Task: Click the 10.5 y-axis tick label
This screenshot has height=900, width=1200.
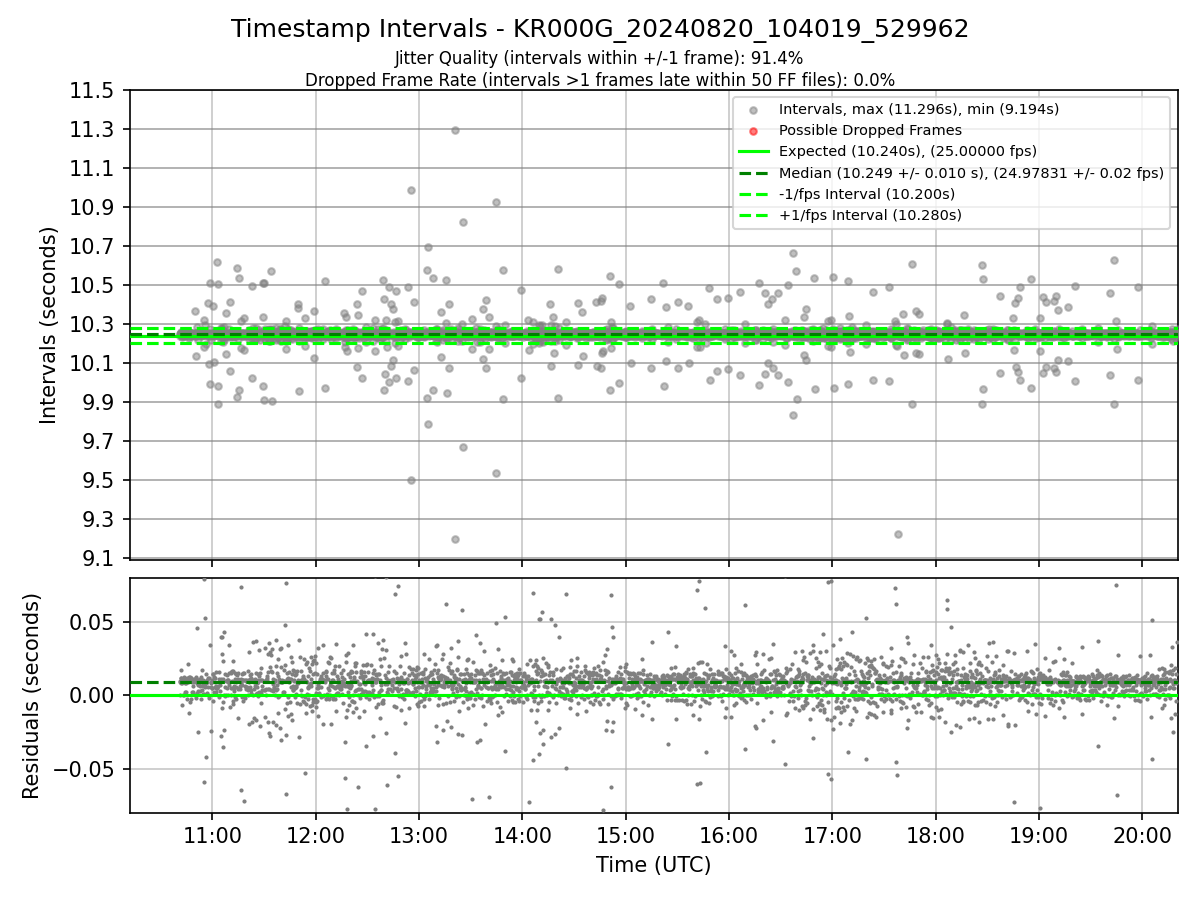Action: 92,286
